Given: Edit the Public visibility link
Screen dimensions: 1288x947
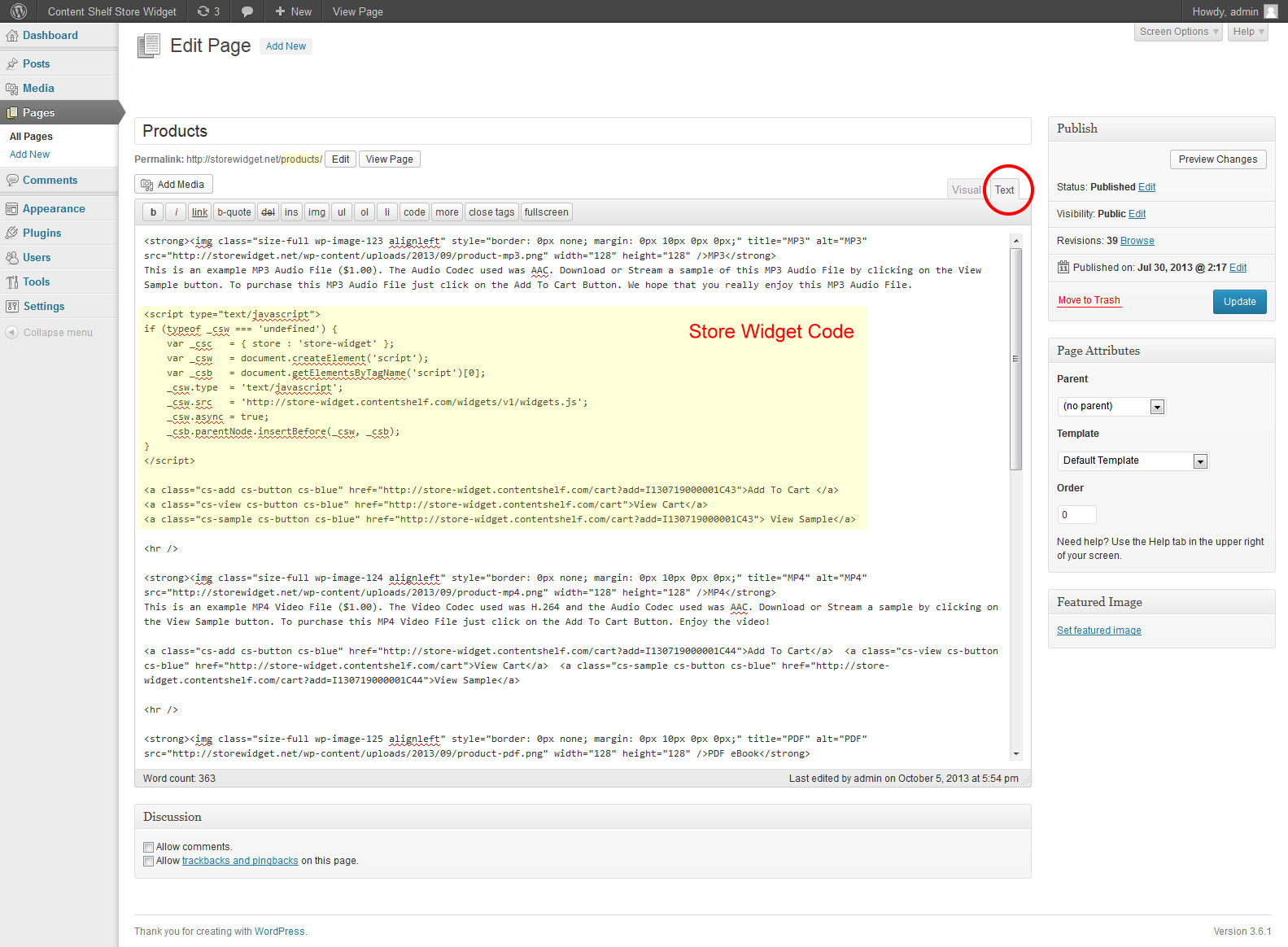Looking at the screenshot, I should 1137,214.
